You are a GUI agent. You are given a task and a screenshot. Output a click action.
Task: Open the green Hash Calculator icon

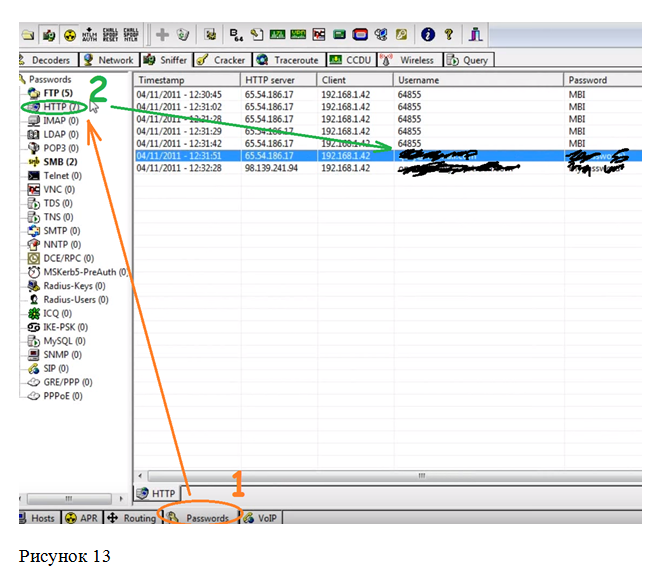[339, 35]
